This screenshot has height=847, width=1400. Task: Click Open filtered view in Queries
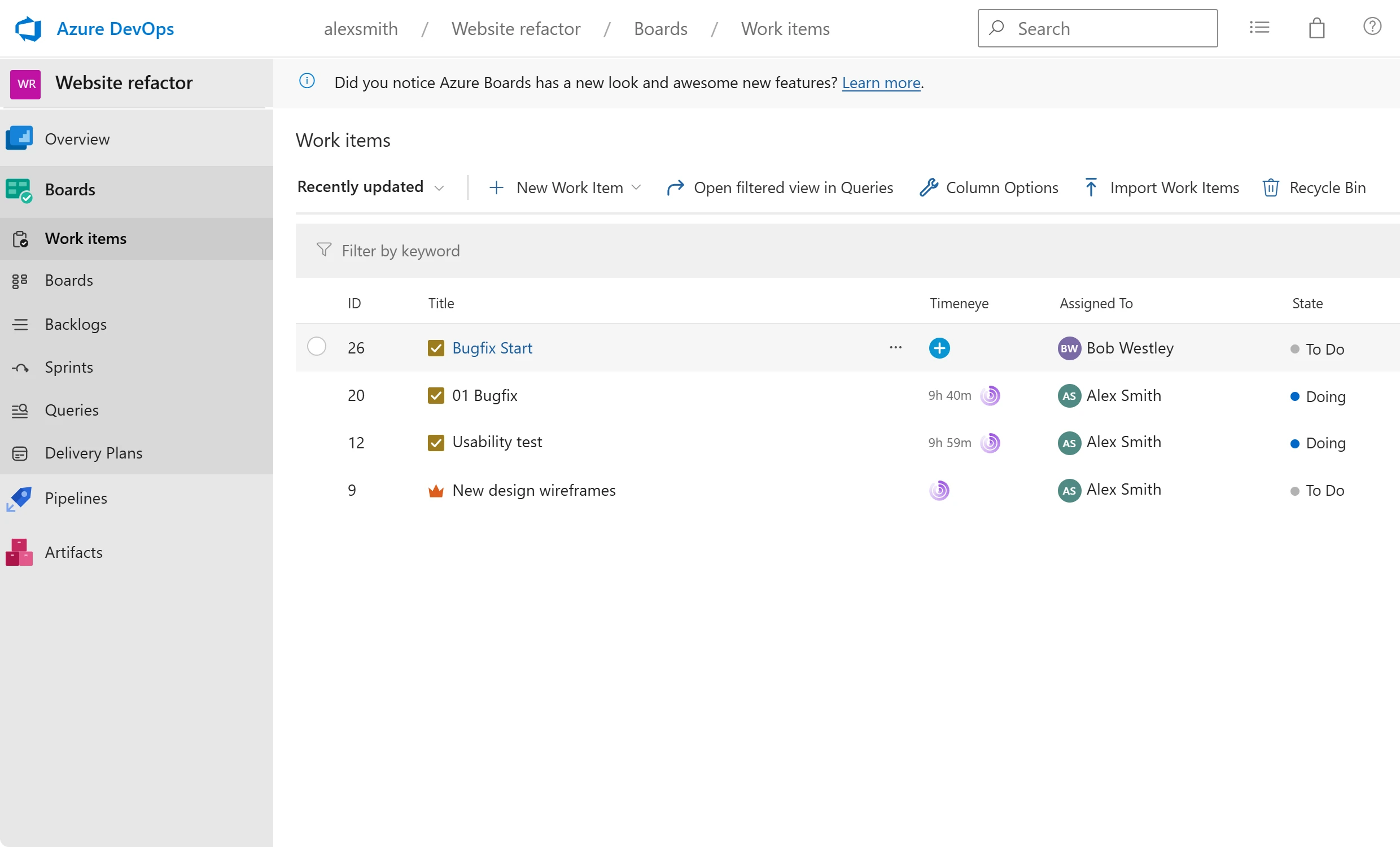point(780,187)
